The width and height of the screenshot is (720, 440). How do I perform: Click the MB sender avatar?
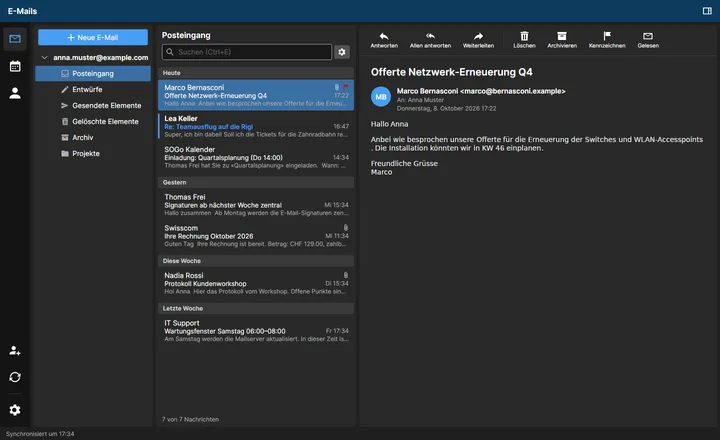coord(381,97)
